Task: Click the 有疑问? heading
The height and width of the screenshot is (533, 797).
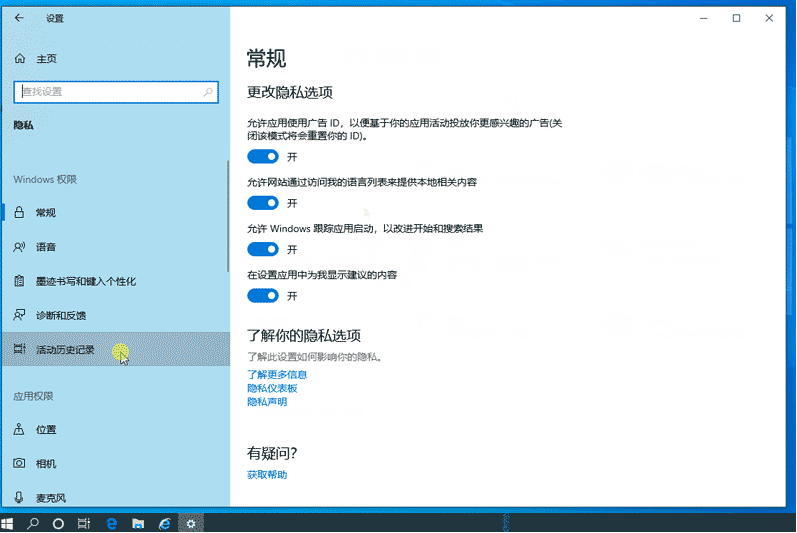Action: point(272,453)
